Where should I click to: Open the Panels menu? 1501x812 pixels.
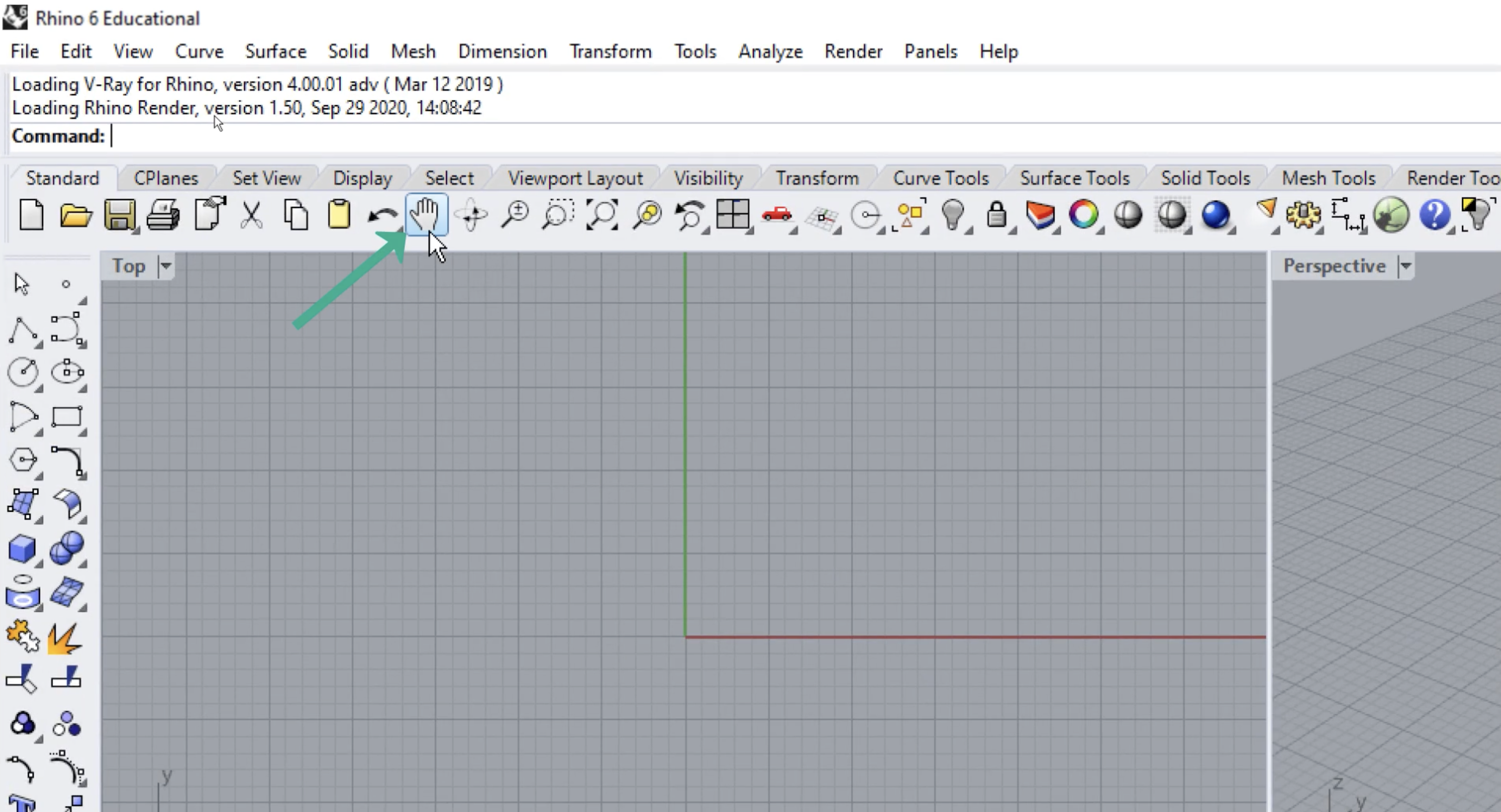point(930,51)
